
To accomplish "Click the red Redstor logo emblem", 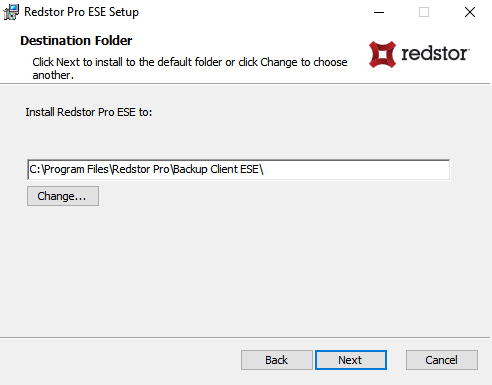I will coord(382,54).
